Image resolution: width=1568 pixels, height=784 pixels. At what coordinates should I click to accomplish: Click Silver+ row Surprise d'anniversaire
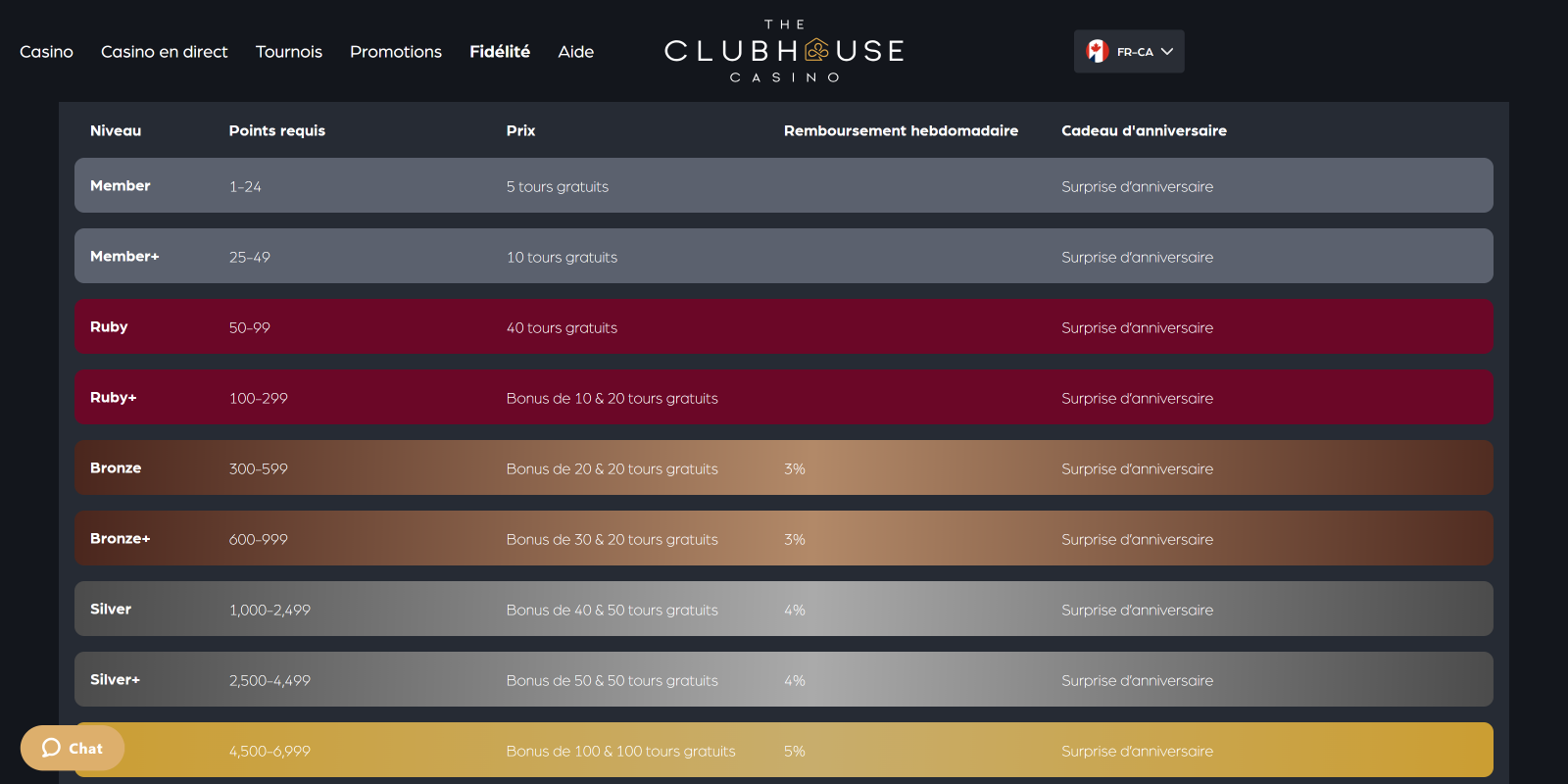pos(1137,680)
